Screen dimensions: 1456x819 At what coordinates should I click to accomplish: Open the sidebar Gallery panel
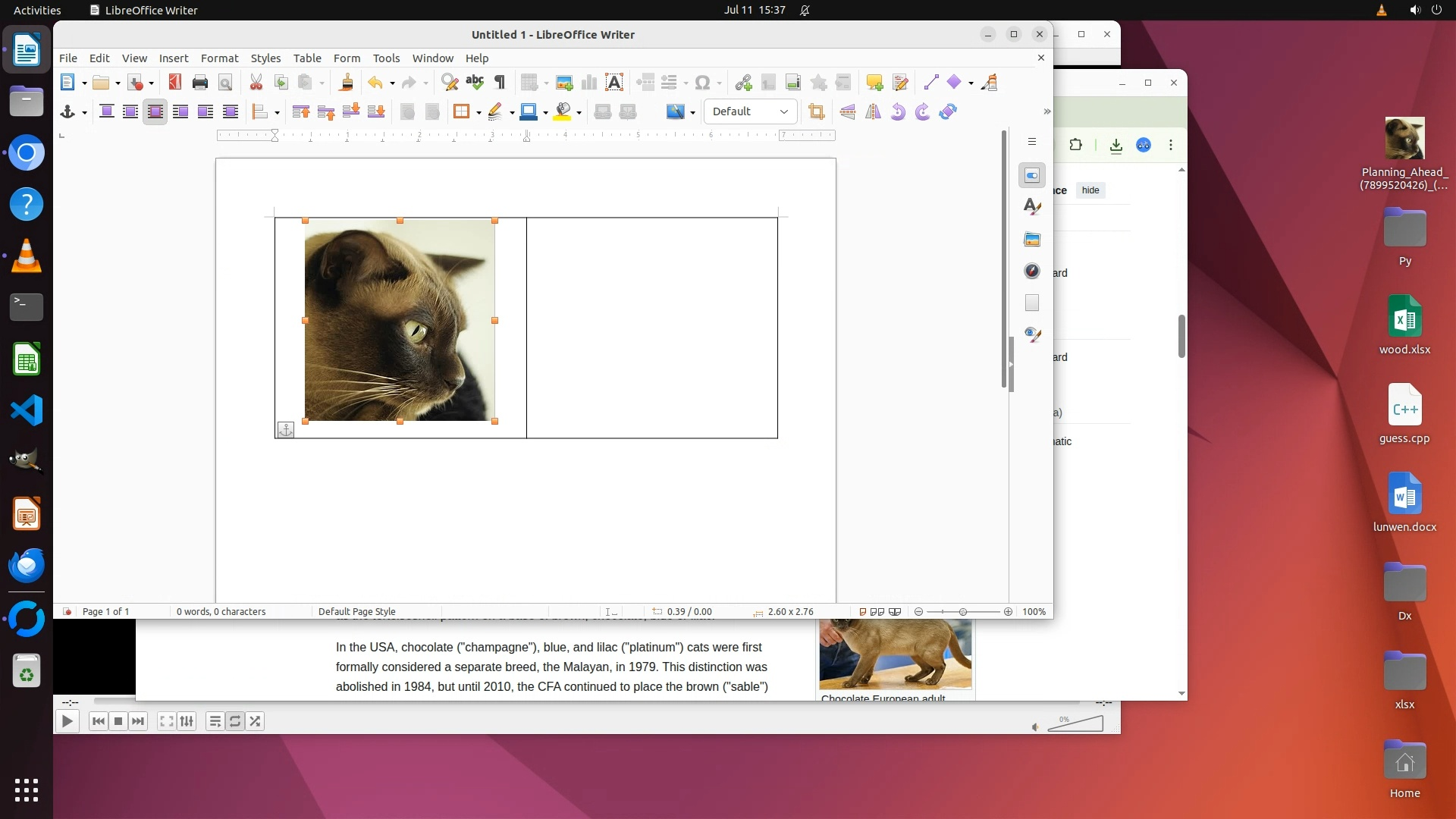click(x=1032, y=240)
